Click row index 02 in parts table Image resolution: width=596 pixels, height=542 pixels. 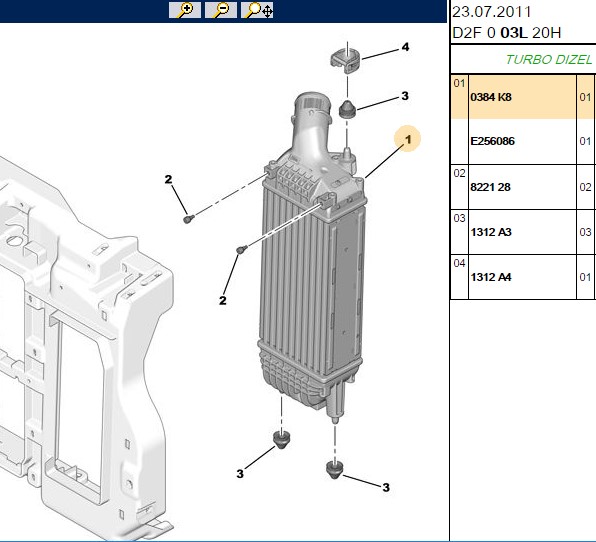click(459, 174)
